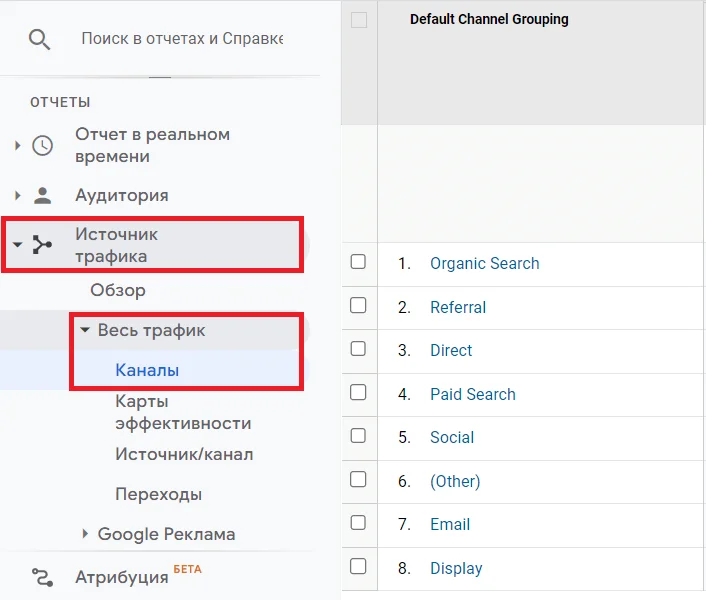Open the Источник/канал report
Image resolution: width=706 pixels, height=600 pixels.
184,454
